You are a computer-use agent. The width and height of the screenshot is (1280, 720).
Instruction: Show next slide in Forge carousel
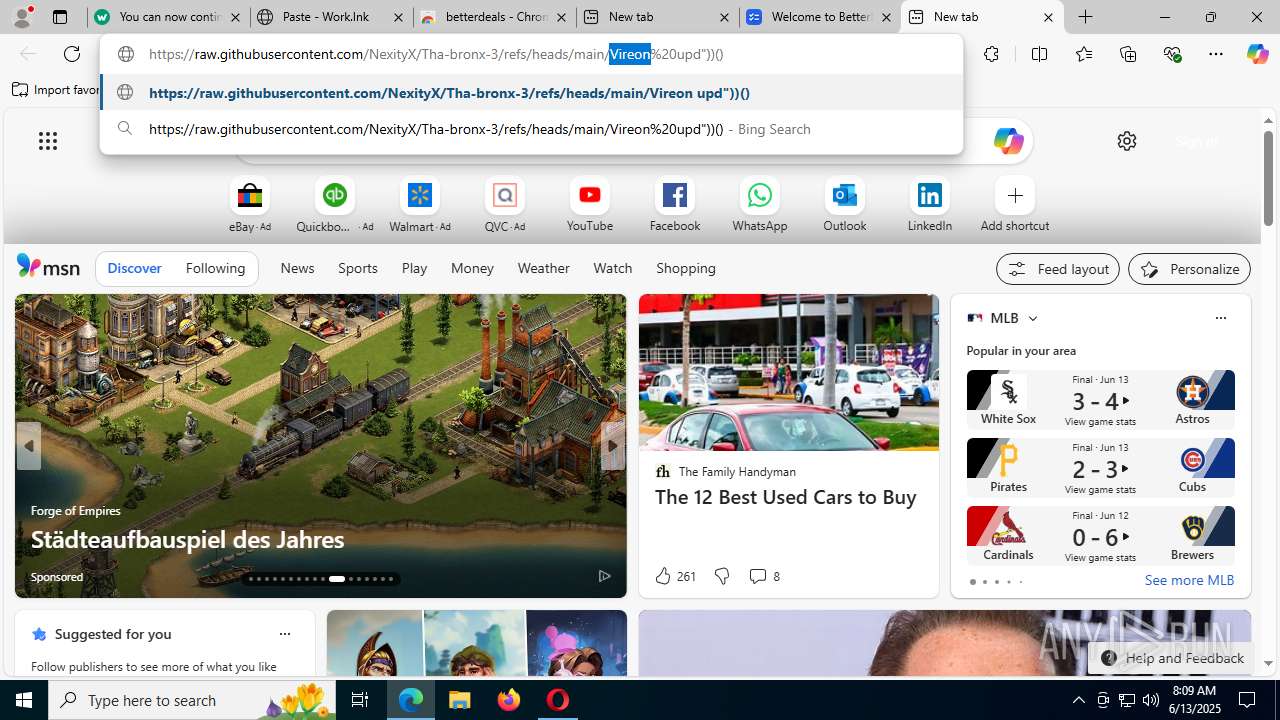tap(612, 446)
